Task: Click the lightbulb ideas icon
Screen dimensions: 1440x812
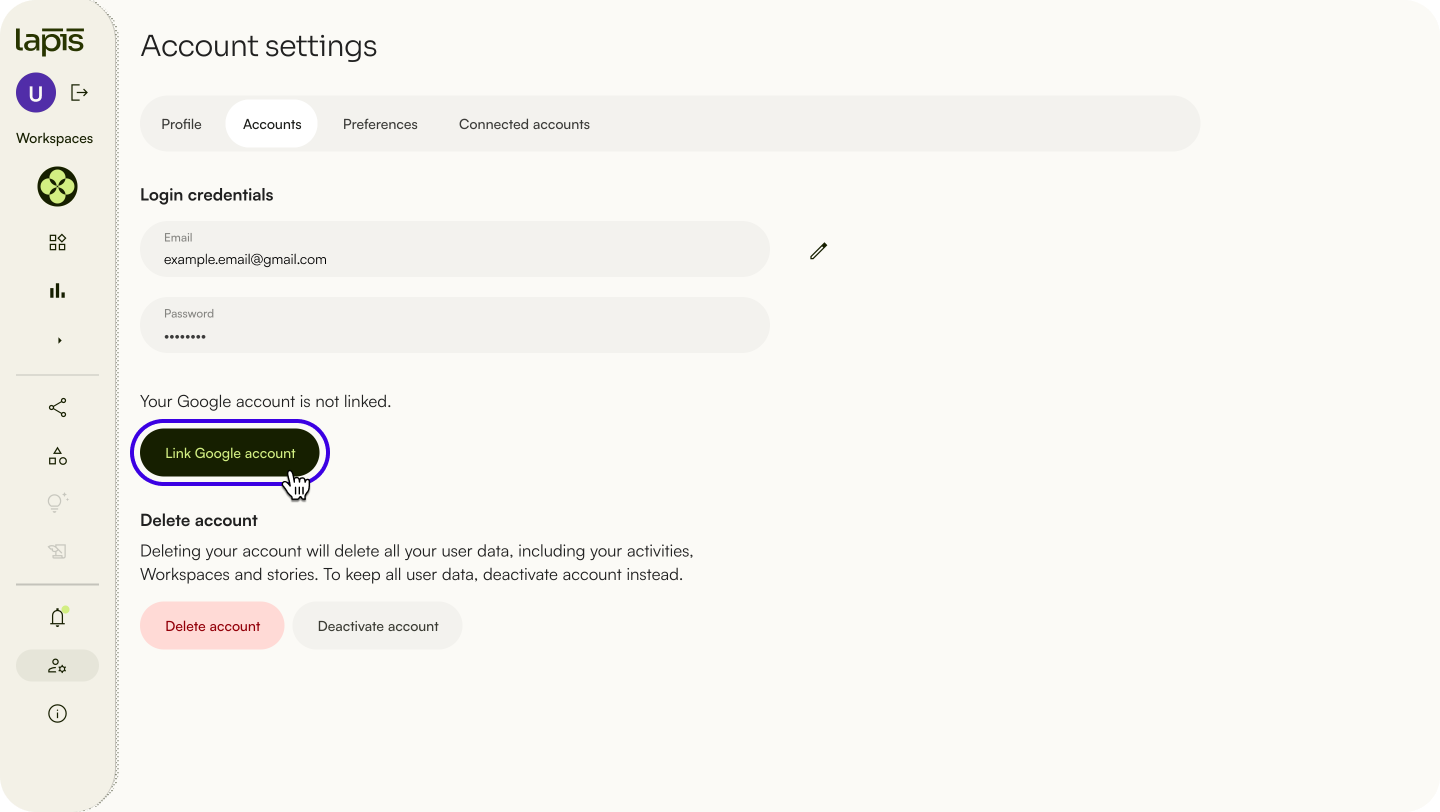Action: (57, 503)
